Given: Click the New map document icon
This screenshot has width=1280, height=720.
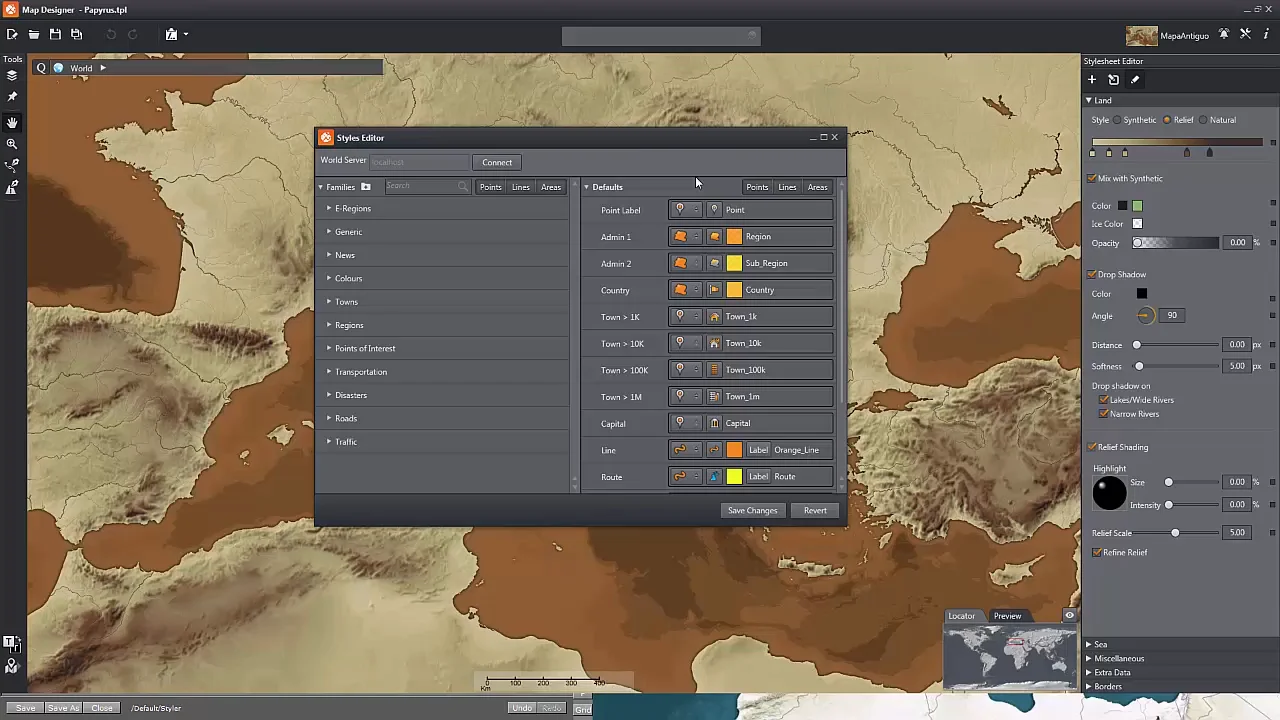Looking at the screenshot, I should point(12,35).
